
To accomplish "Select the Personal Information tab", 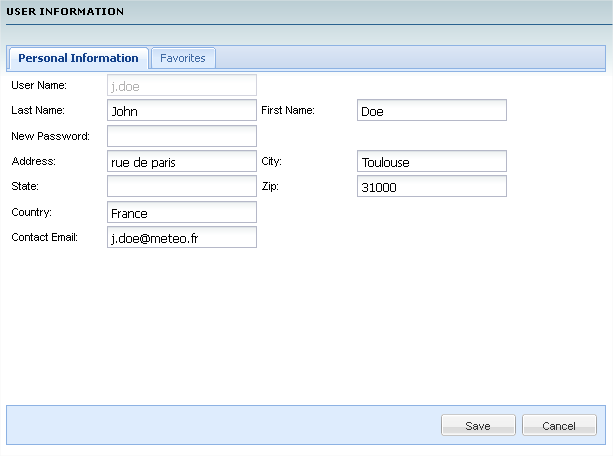I will (x=78, y=58).
